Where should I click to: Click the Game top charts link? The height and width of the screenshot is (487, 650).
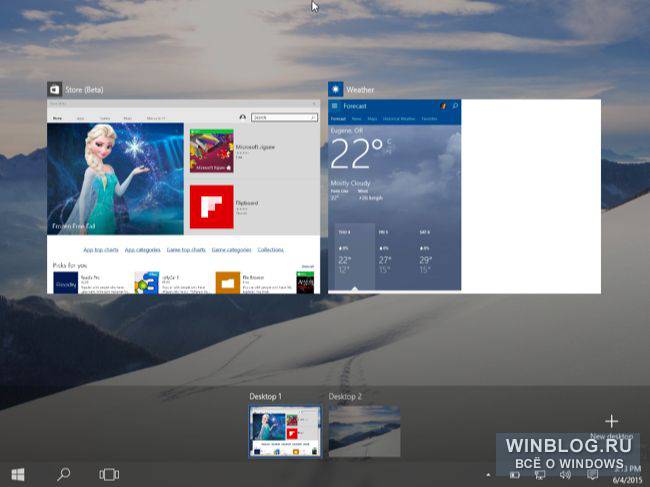pos(186,250)
